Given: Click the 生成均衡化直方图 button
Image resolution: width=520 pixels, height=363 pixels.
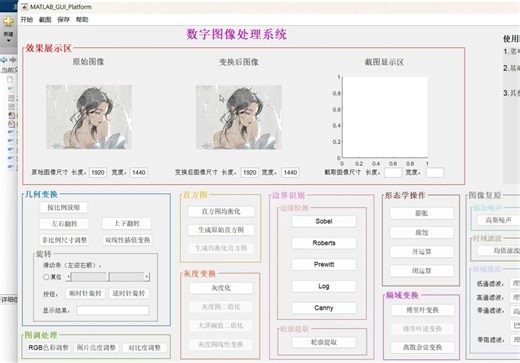Looking at the screenshot, I should 221,248.
